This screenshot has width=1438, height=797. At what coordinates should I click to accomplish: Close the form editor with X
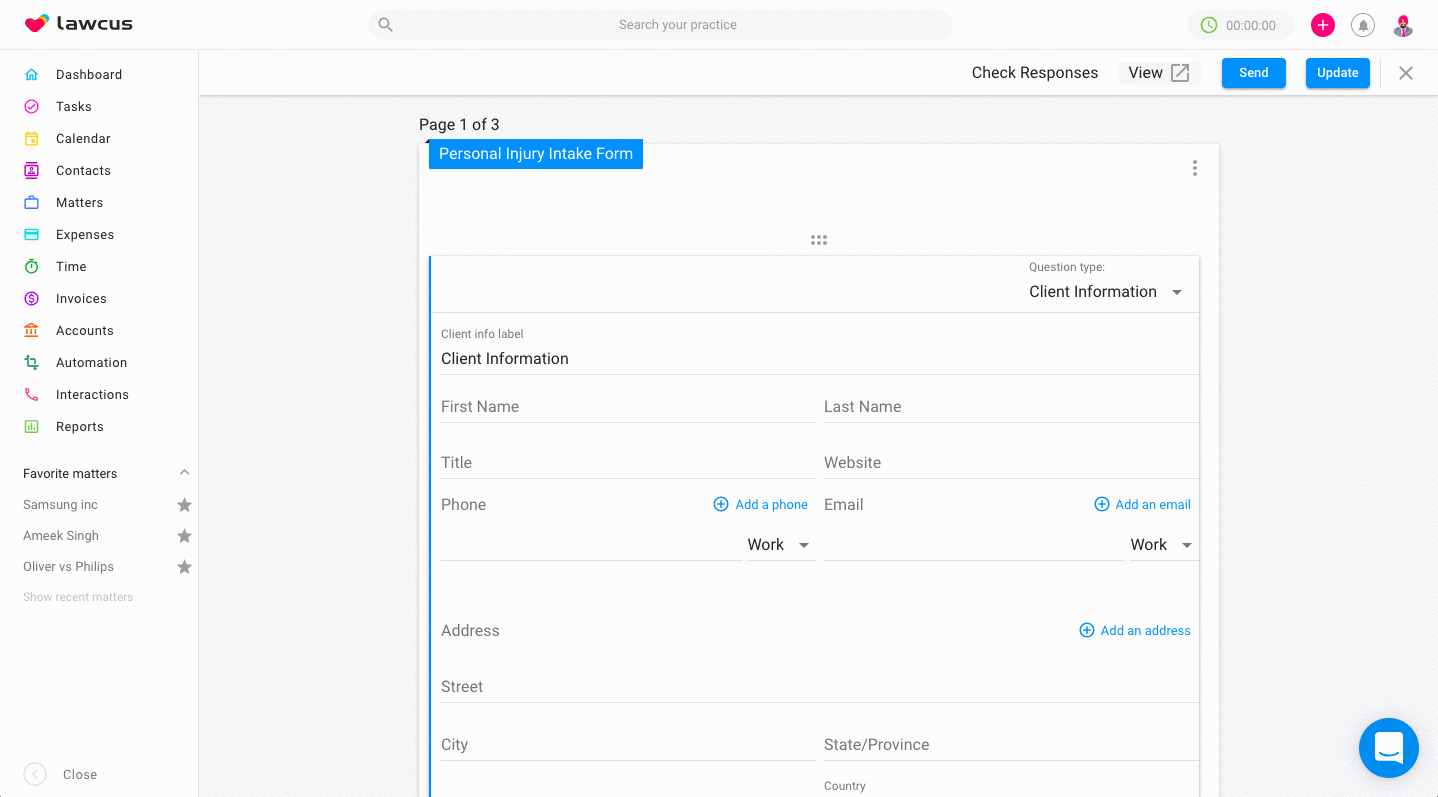1406,73
